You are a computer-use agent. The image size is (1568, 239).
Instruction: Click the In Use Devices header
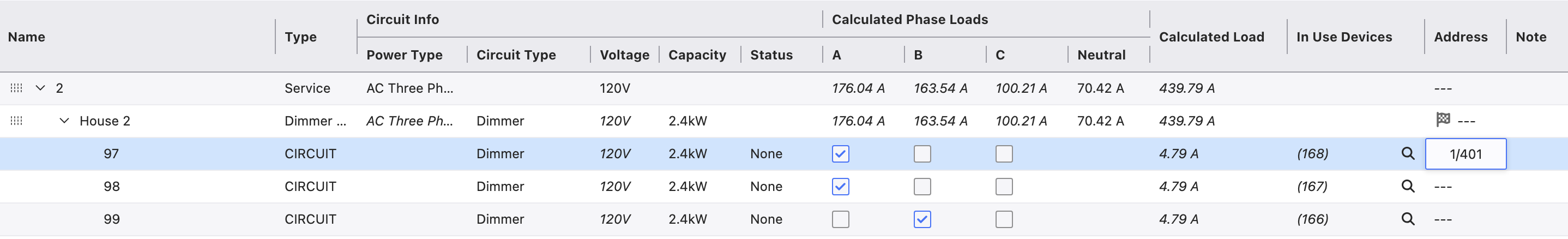1343,37
